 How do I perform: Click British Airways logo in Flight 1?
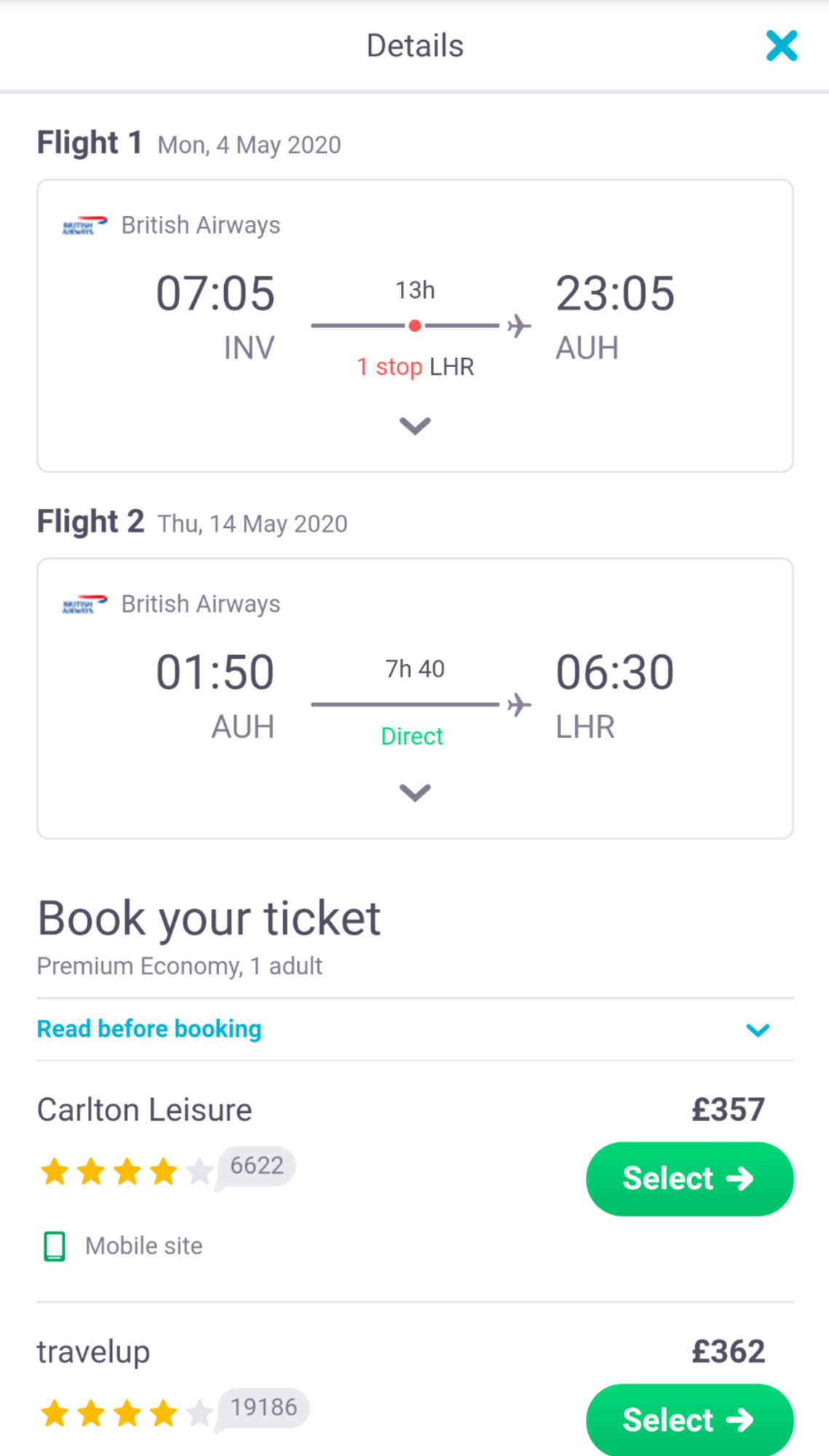point(84,226)
